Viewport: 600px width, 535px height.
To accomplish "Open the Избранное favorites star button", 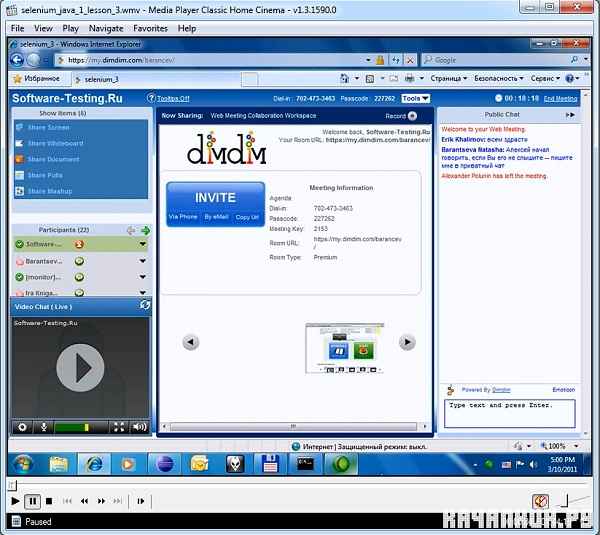I will click(x=37, y=78).
